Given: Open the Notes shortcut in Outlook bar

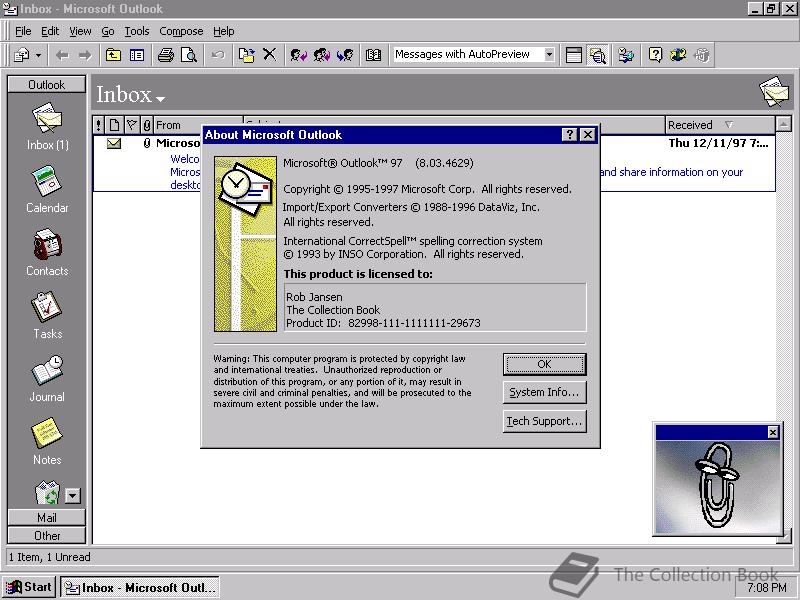Looking at the screenshot, I should pos(47,441).
